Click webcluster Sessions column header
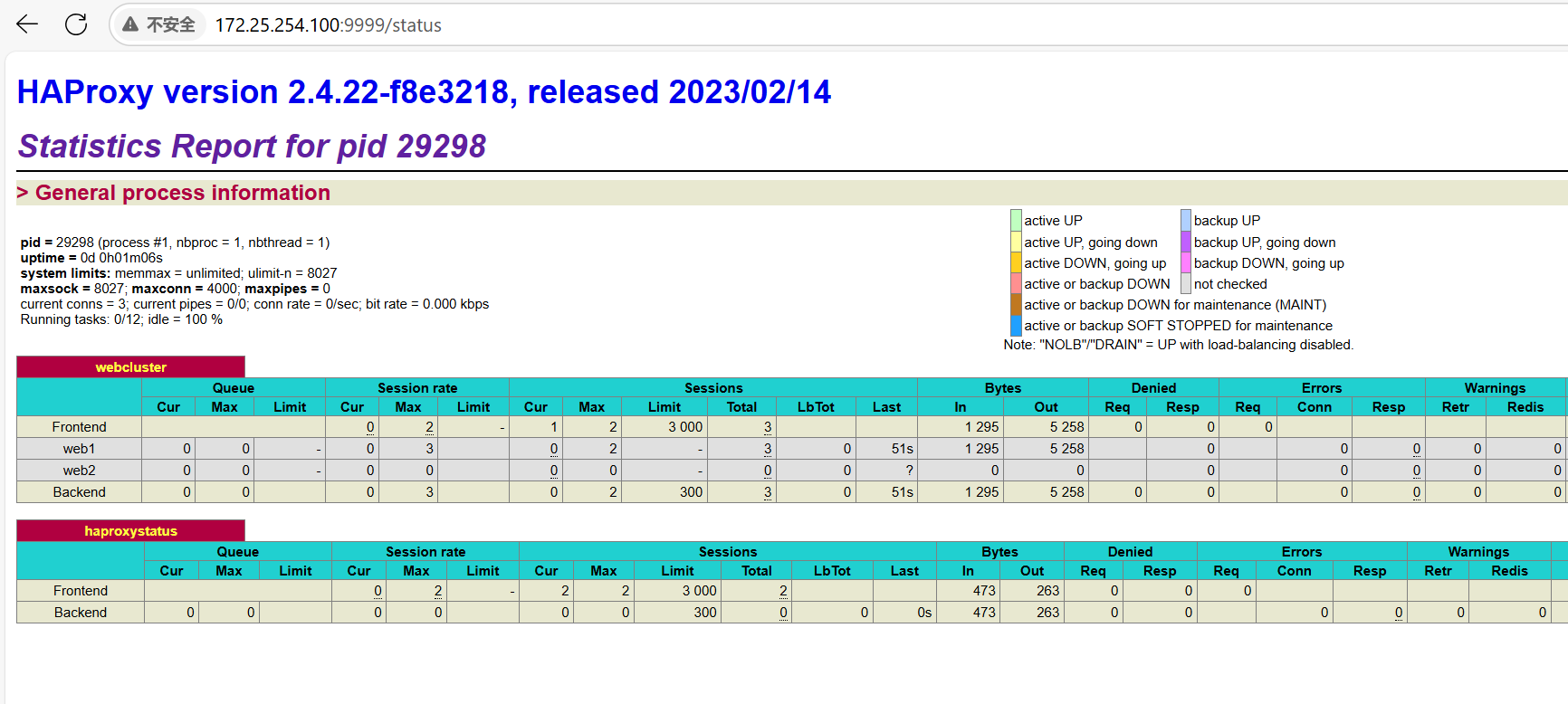 (x=713, y=387)
